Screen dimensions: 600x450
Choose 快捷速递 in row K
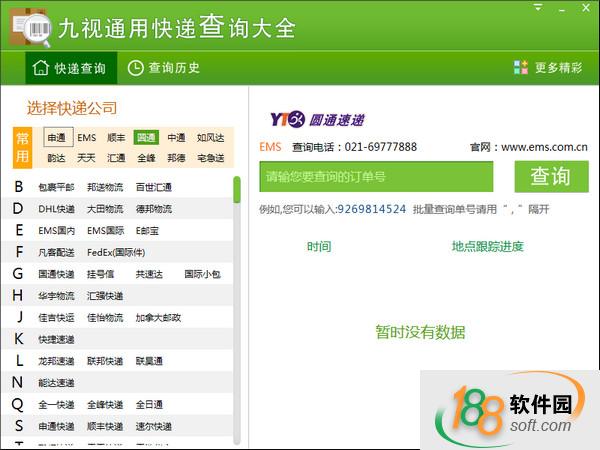(56, 339)
